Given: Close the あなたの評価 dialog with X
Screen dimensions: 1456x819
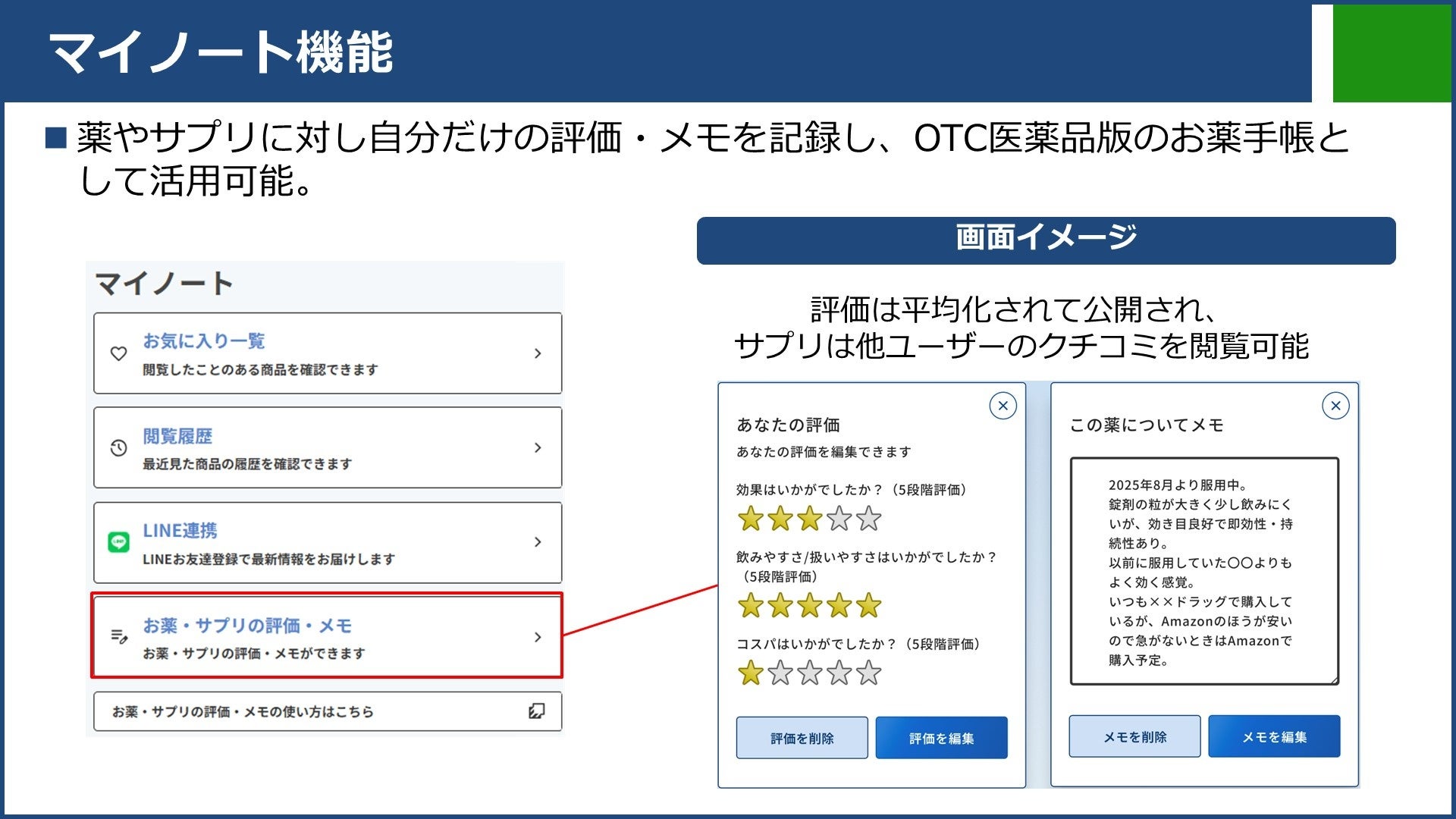Looking at the screenshot, I should [x=1003, y=406].
